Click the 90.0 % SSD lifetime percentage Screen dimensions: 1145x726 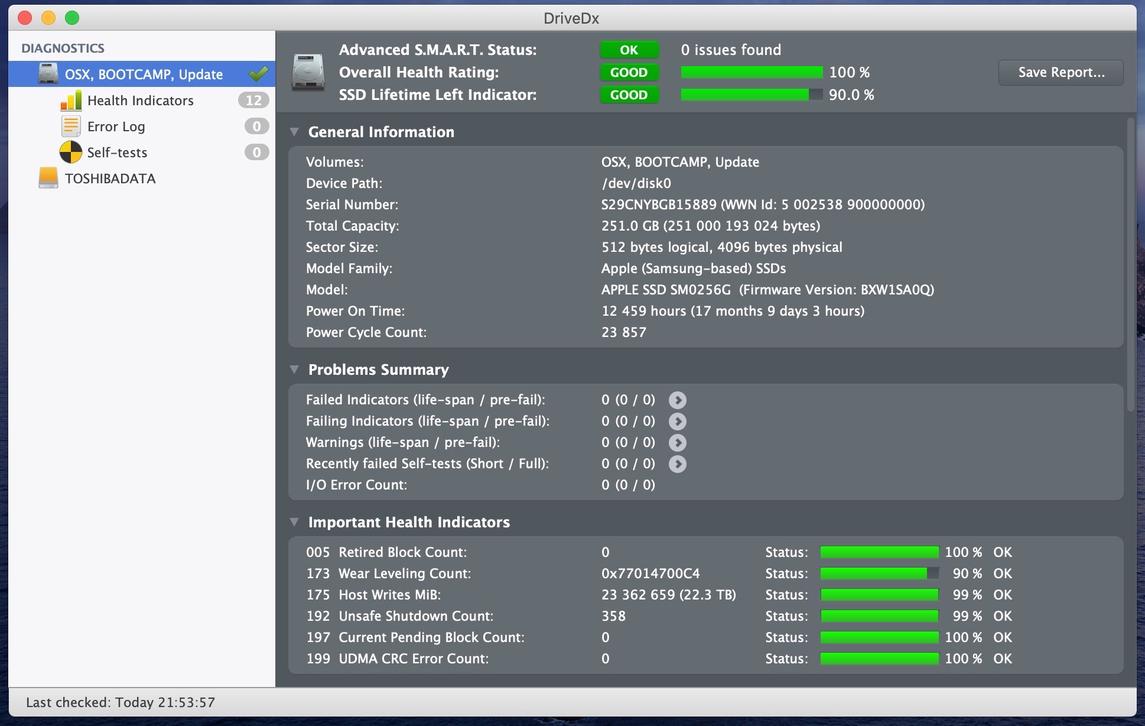click(851, 95)
